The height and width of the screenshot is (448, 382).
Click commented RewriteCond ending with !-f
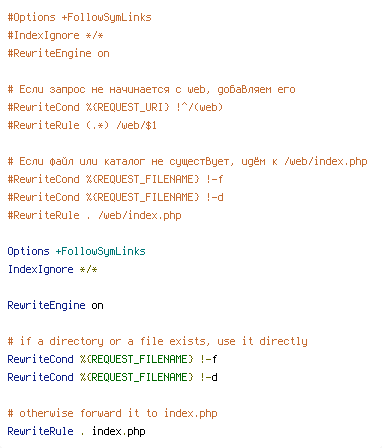coord(115,179)
